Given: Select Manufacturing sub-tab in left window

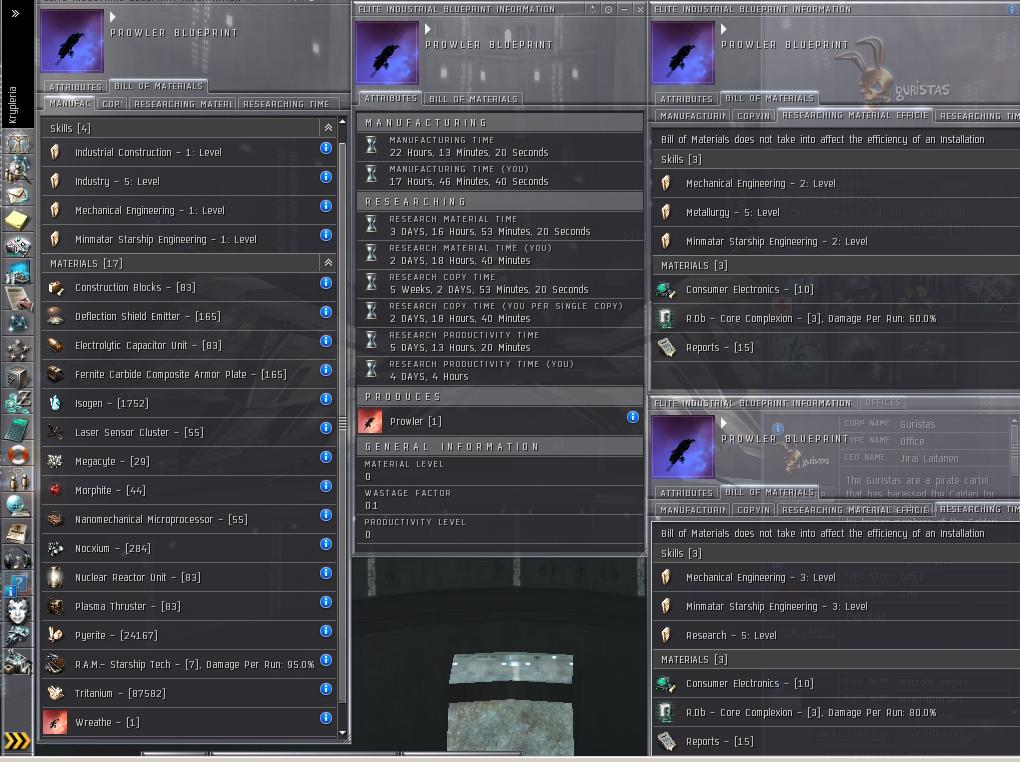Looking at the screenshot, I should [x=70, y=103].
